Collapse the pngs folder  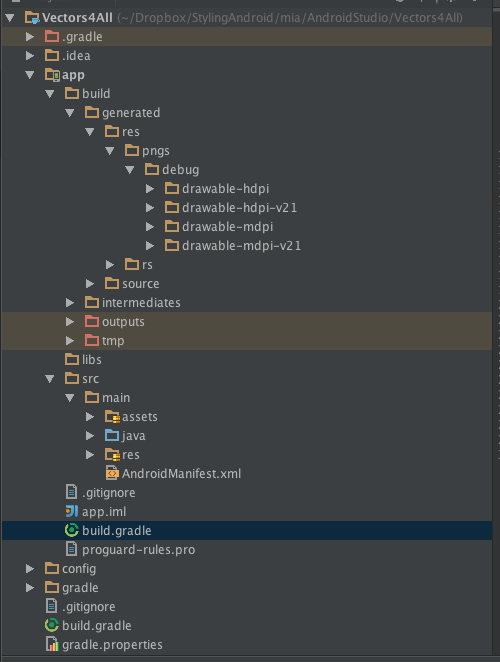109,151
